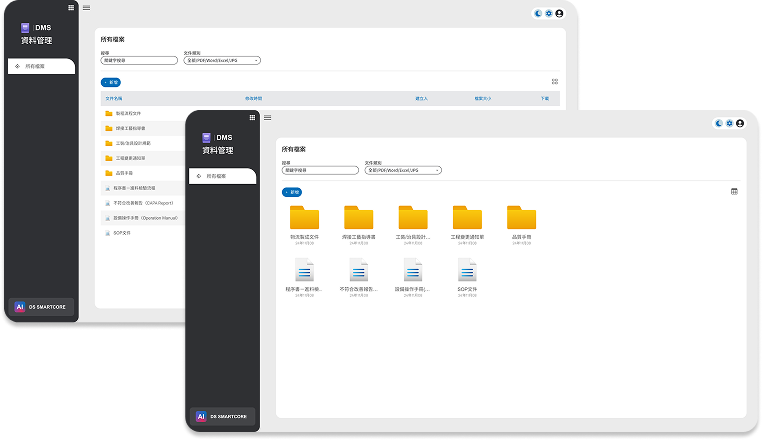Open apps grid icon in front window sidebar

(252, 117)
